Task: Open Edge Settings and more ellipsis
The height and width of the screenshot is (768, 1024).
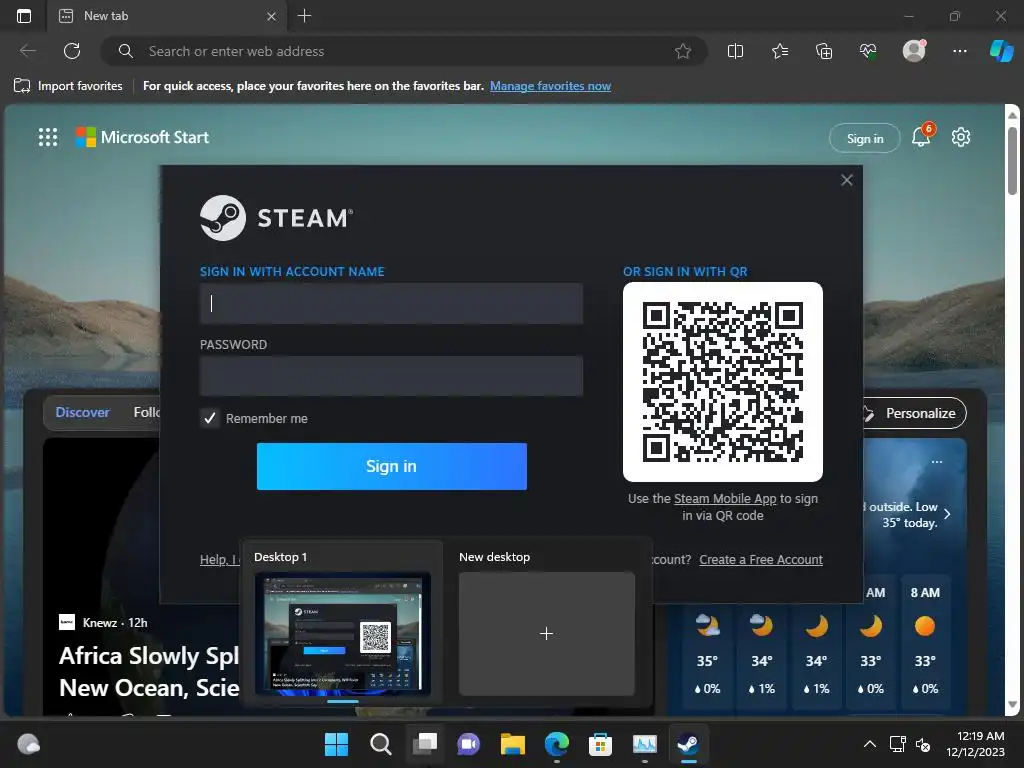Action: click(959, 51)
